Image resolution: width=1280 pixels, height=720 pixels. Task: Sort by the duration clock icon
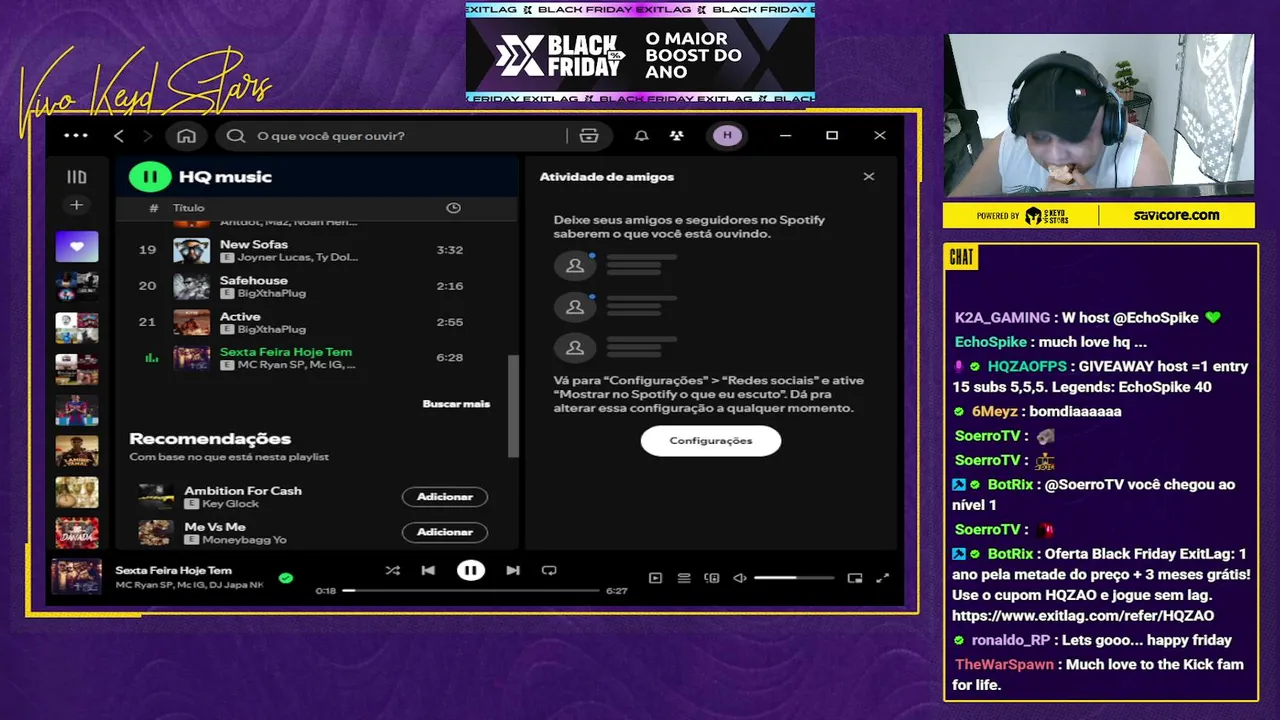click(x=453, y=208)
